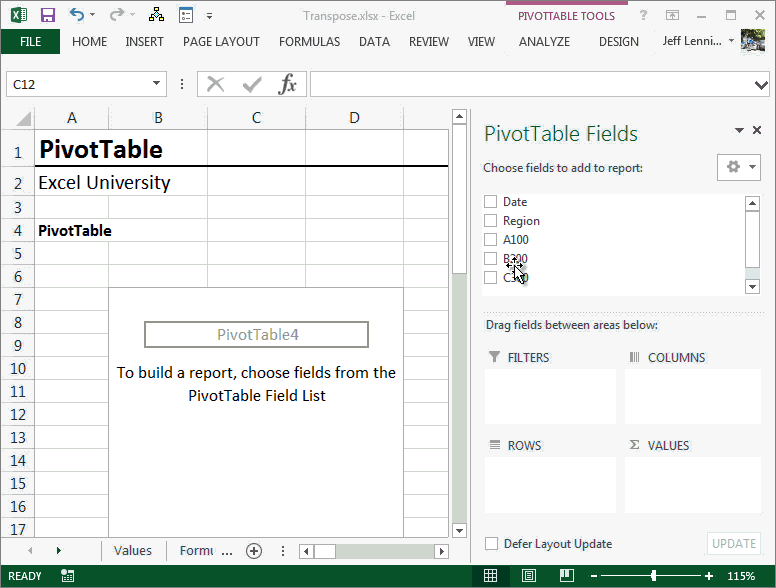Click the form list icon in quick access toolbar
Image resolution: width=776 pixels, height=588 pixels.
(186, 15)
